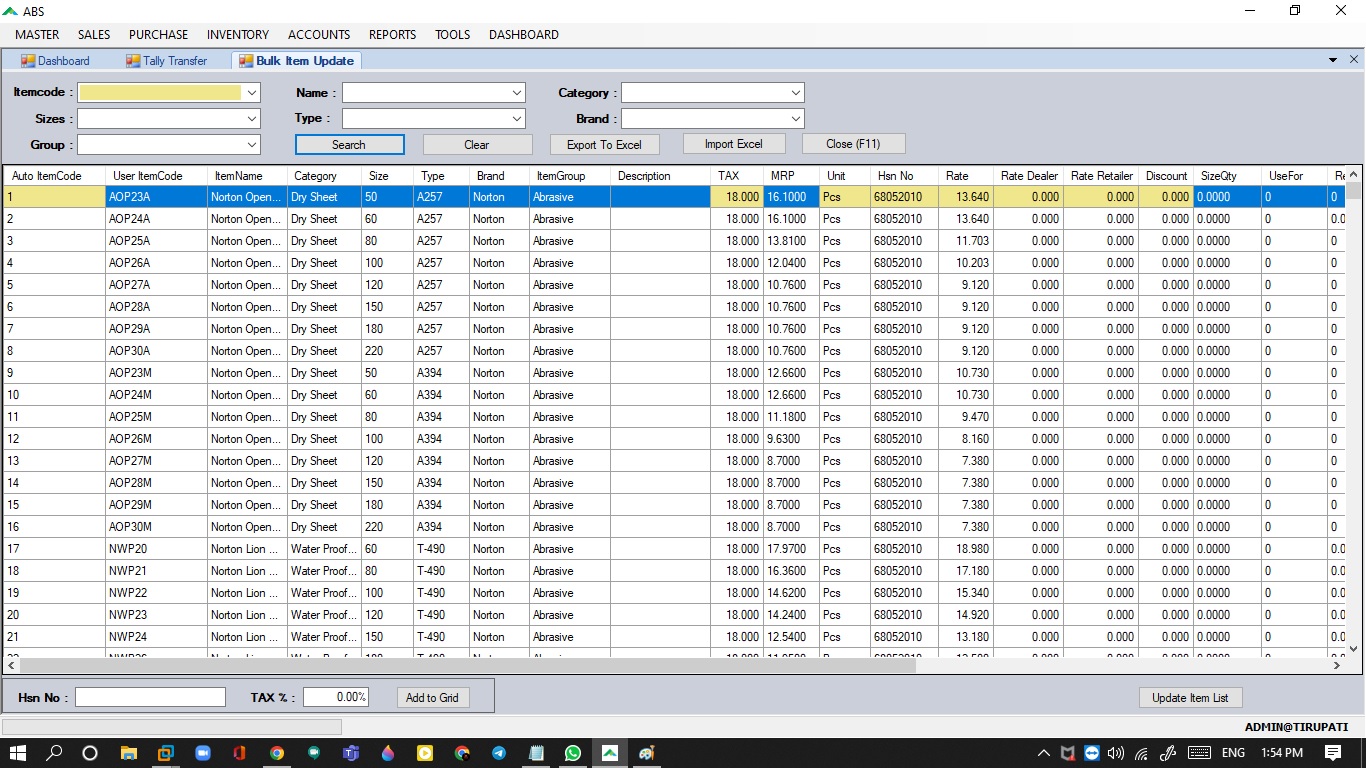The width and height of the screenshot is (1366, 768).
Task: Expand the hidden icons chevron in the tray
Action: coord(1043,753)
